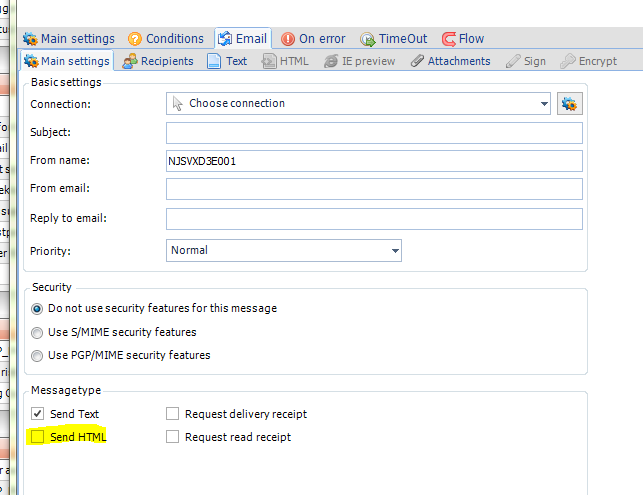Open the Priority dropdown showing Normal
This screenshot has width=643, height=495.
pos(284,250)
